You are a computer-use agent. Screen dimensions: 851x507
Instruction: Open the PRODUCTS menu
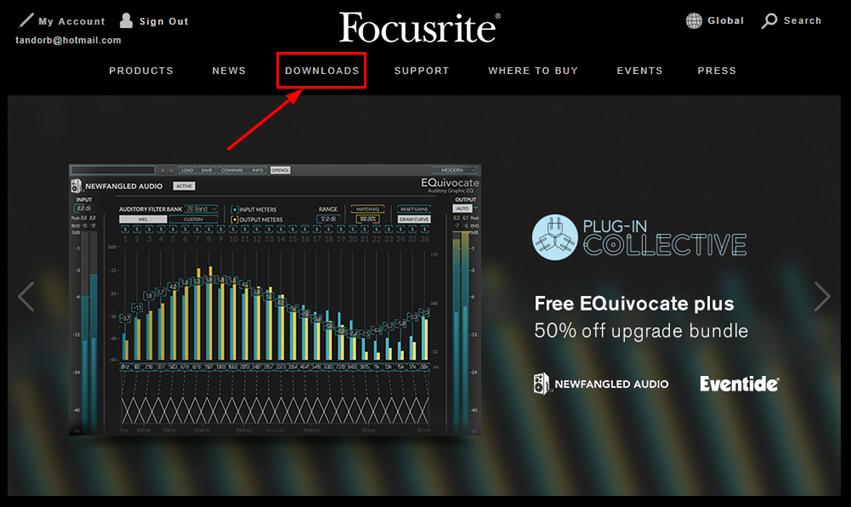point(141,71)
